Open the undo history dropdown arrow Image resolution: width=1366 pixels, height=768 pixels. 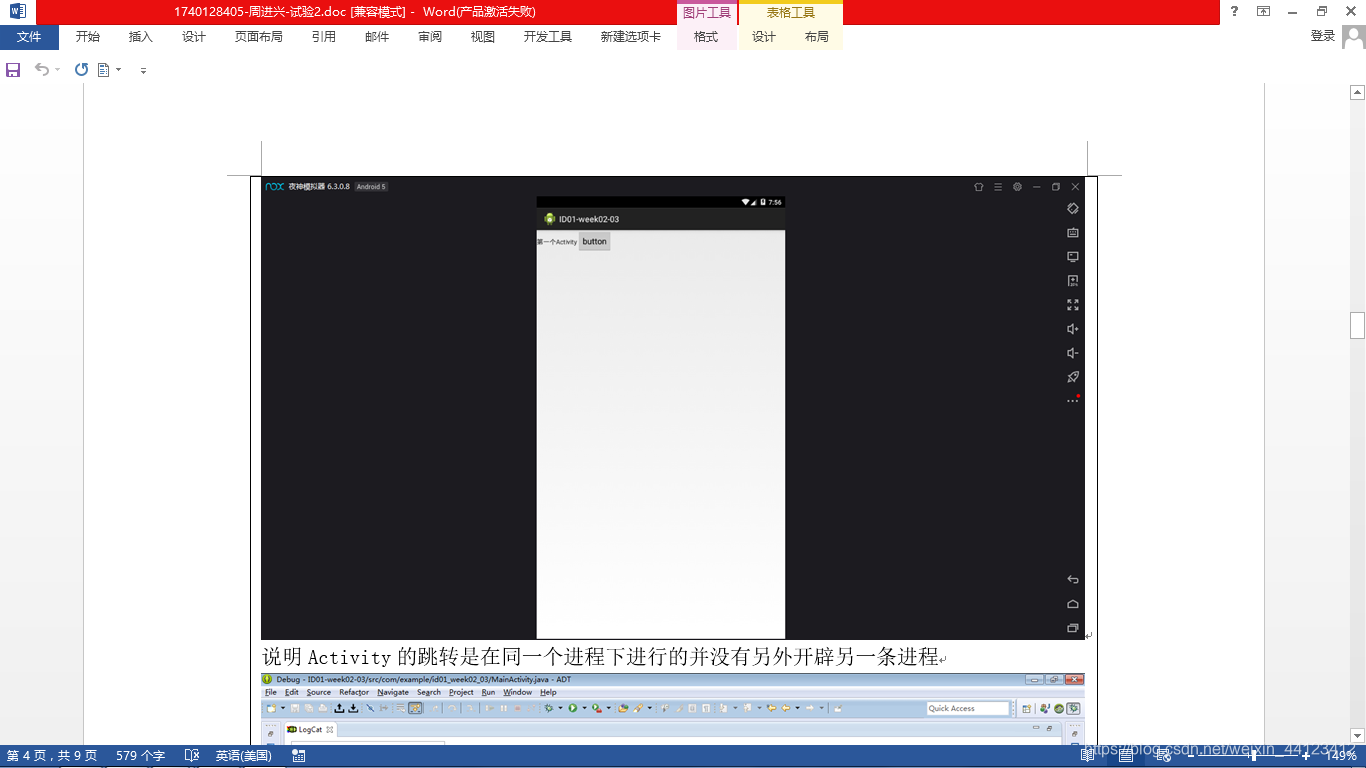click(57, 70)
